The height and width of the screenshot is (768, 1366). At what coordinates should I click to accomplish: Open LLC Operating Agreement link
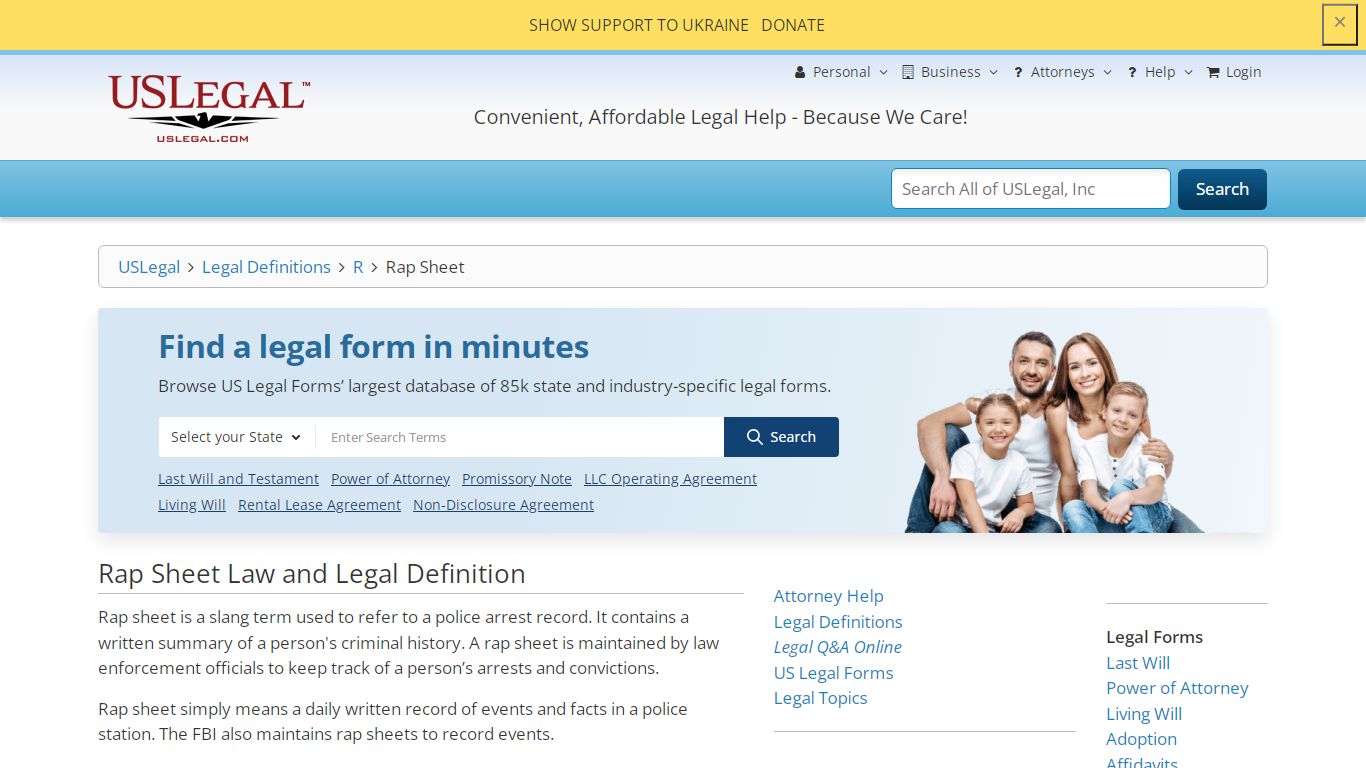tap(670, 479)
